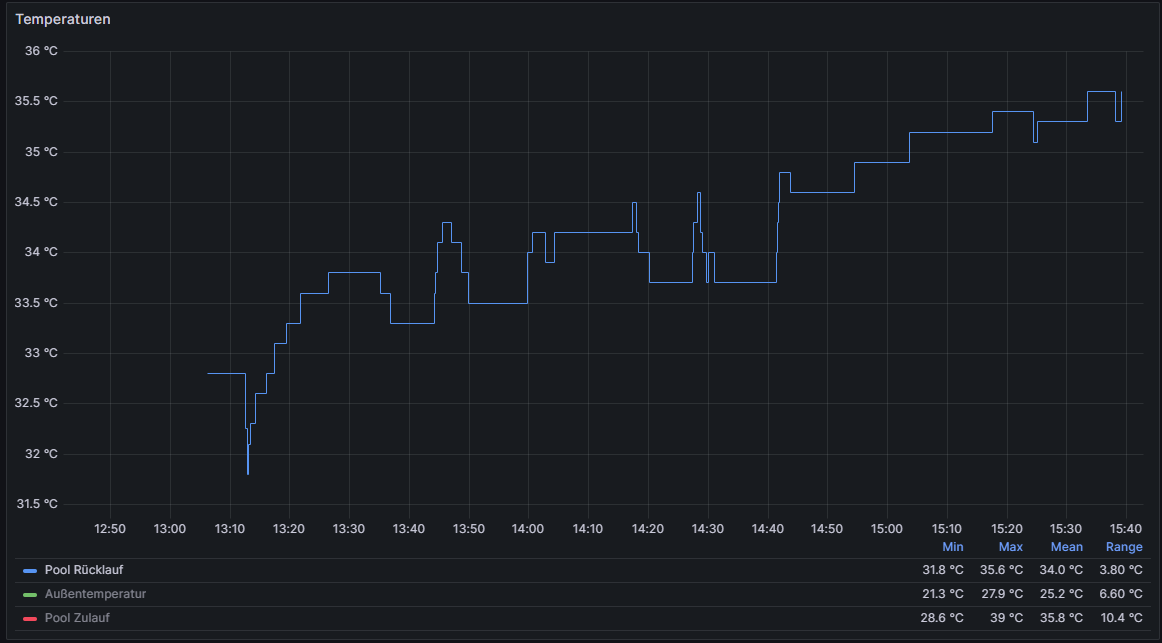1162x643 pixels.
Task: Click the Außentemperatur mean value 25.2 °C
Action: (1061, 594)
